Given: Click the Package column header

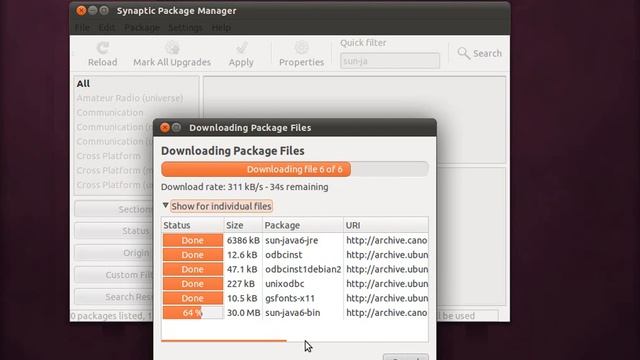Looking at the screenshot, I should click(302, 225).
